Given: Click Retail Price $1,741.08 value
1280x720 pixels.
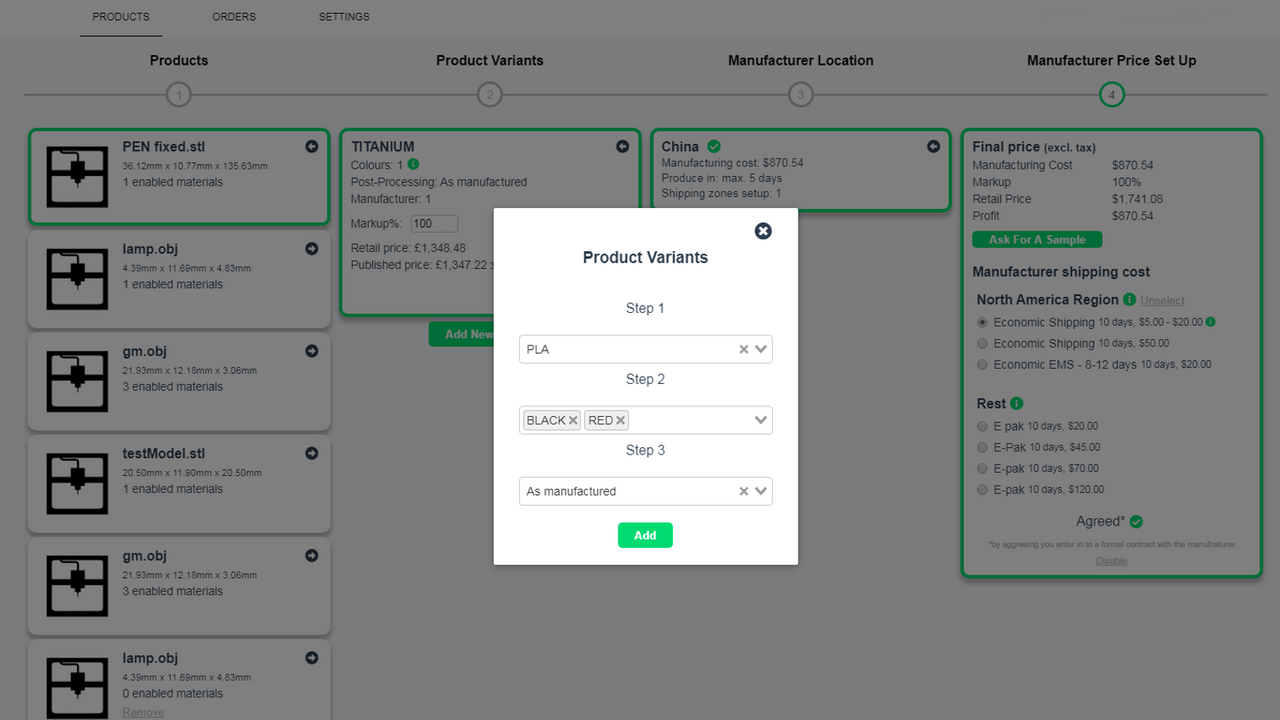Looking at the screenshot, I should [x=1137, y=199].
